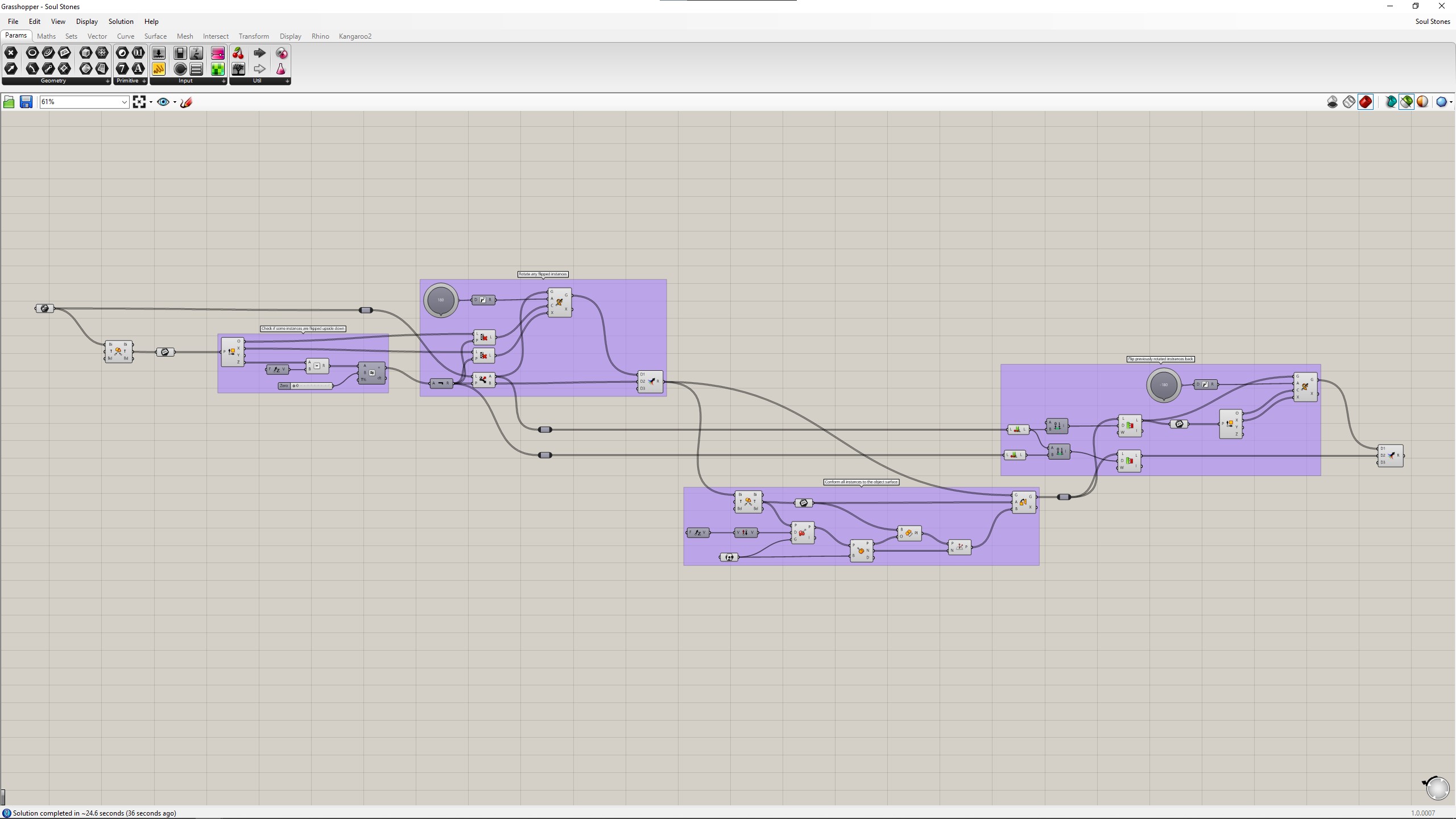1456x819 pixels.
Task: Switch to wireframe preview mode
Action: (x=1349, y=102)
